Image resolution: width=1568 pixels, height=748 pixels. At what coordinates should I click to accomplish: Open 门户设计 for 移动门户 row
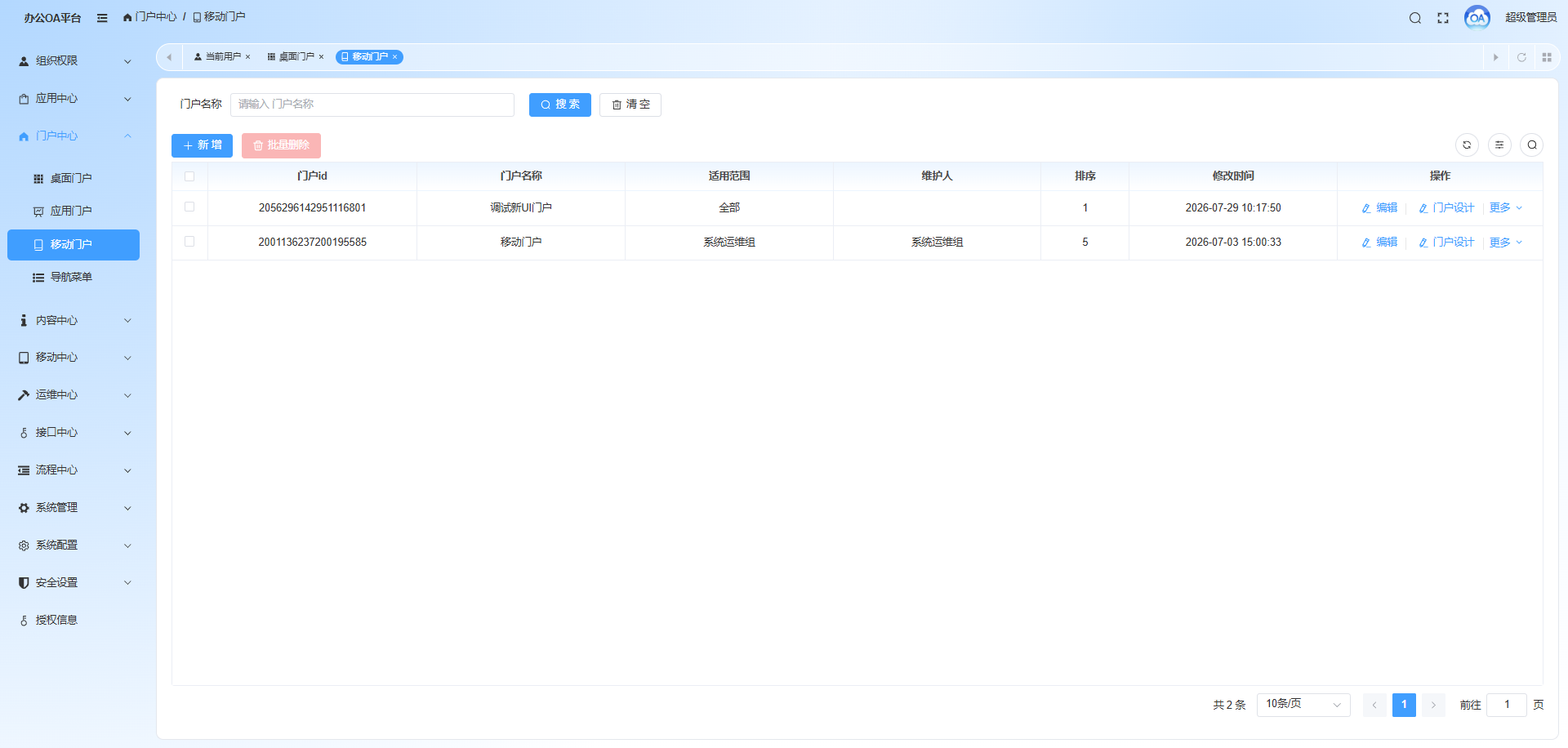(x=1446, y=242)
